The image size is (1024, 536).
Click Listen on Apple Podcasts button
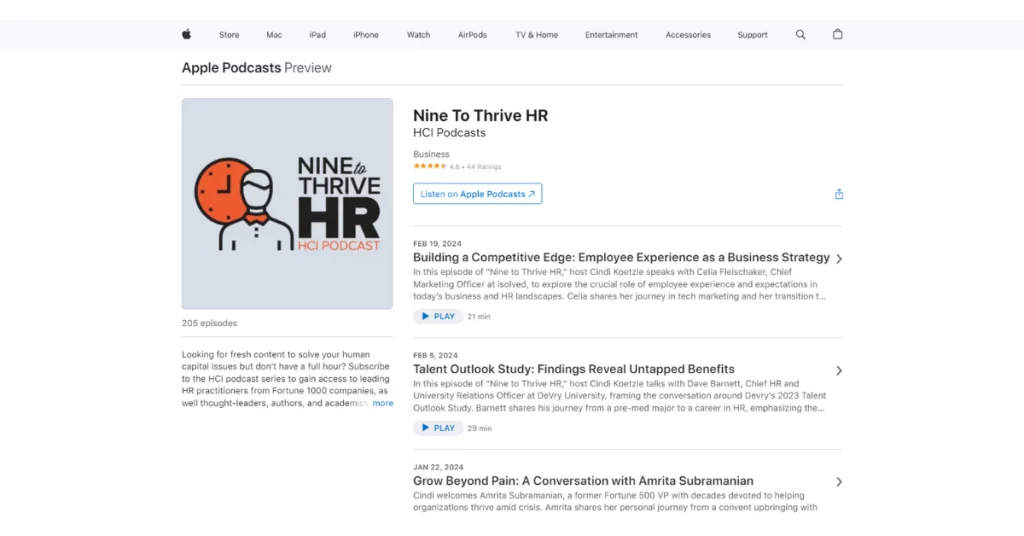pos(477,194)
